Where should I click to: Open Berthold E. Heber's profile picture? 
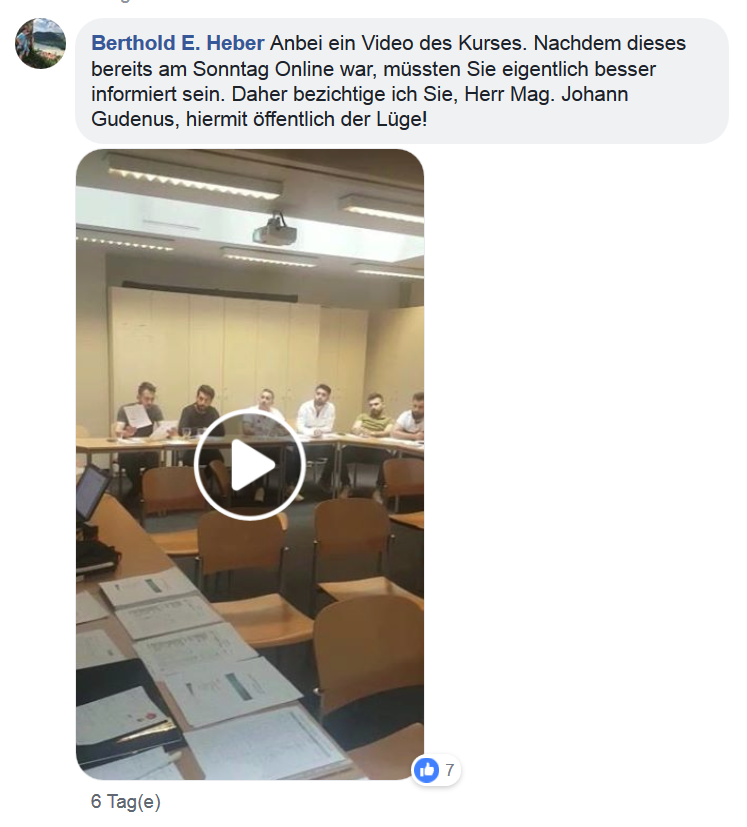(x=40, y=44)
